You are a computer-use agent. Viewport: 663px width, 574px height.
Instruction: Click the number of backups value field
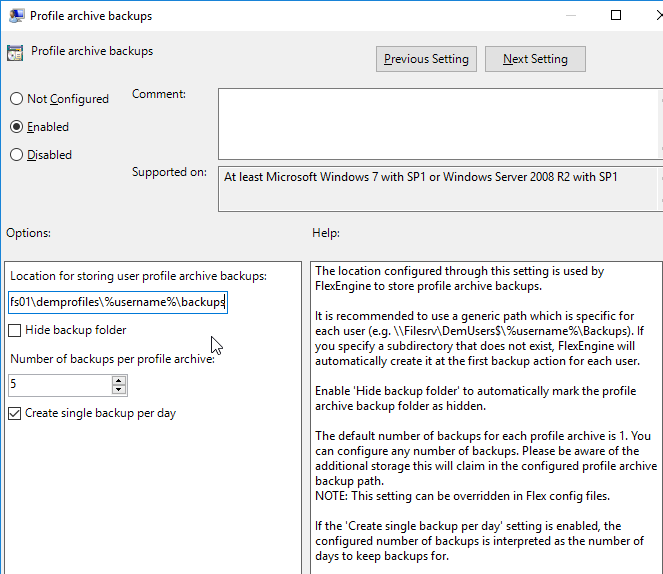point(60,385)
